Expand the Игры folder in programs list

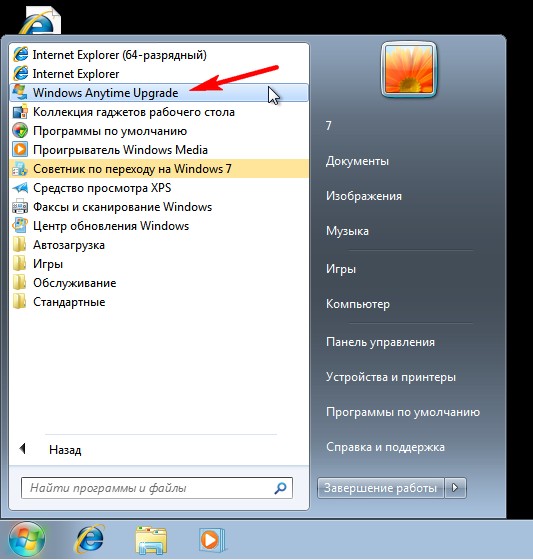[159, 264]
